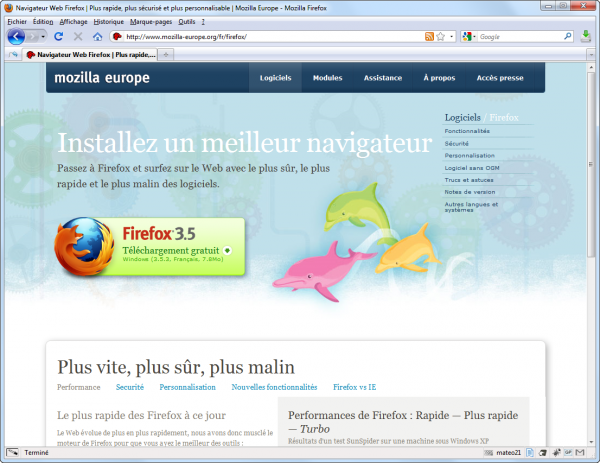Viewport: 600px width, 463px height.
Task: Open the Trucs et astuces link
Action: [469, 180]
